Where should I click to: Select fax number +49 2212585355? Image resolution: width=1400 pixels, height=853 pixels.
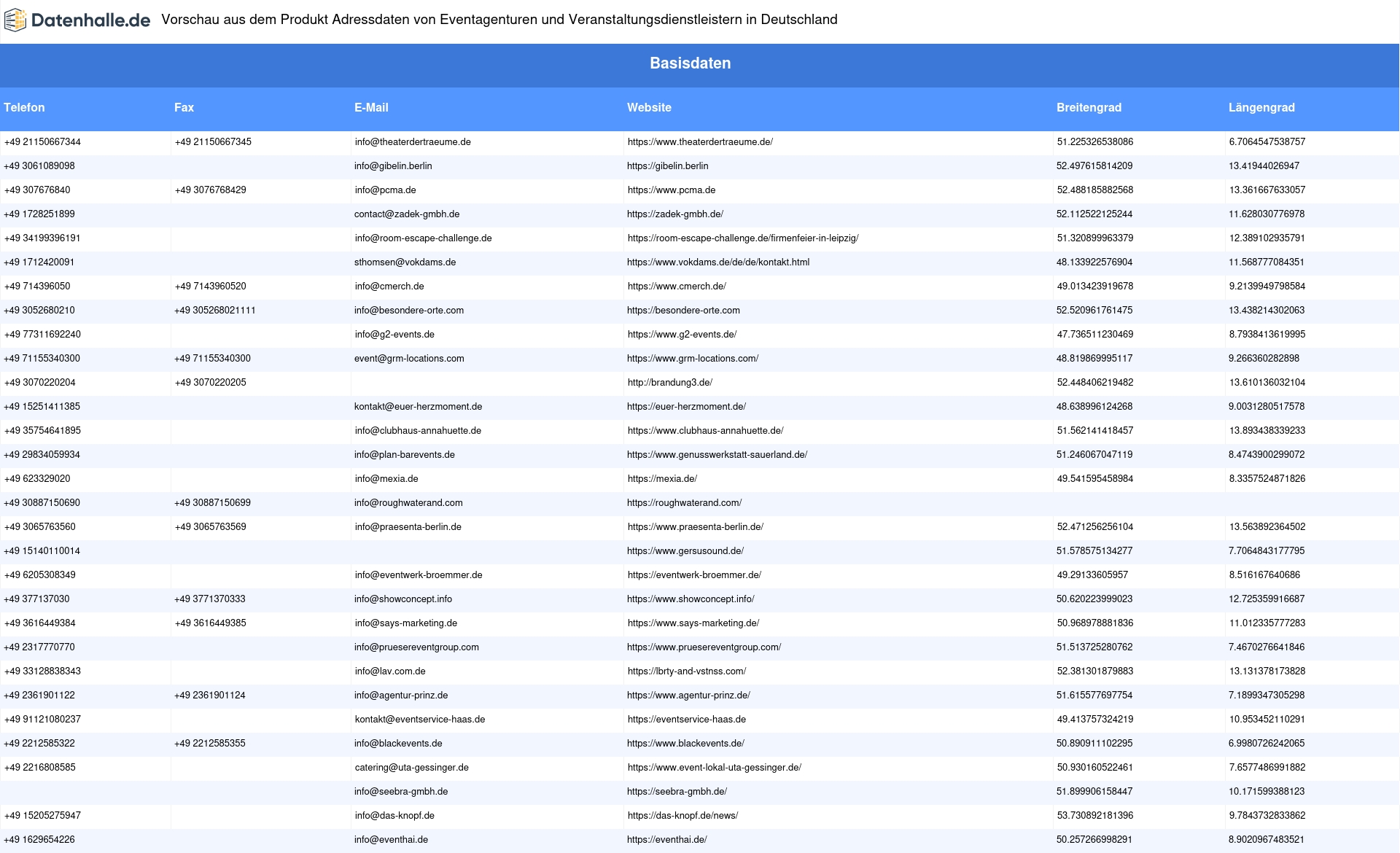tap(210, 744)
